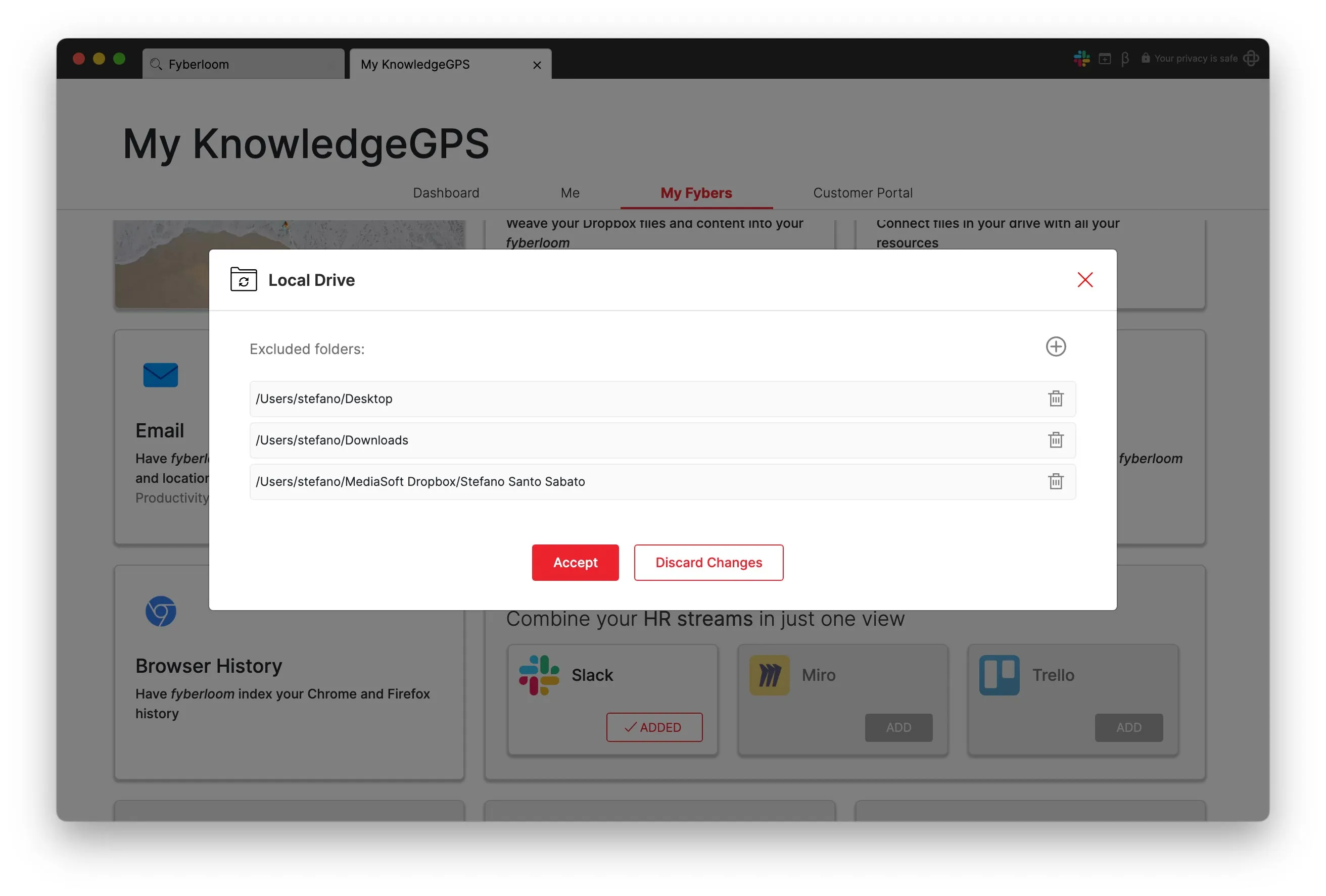Click the Browser History Chrome icon

160,612
